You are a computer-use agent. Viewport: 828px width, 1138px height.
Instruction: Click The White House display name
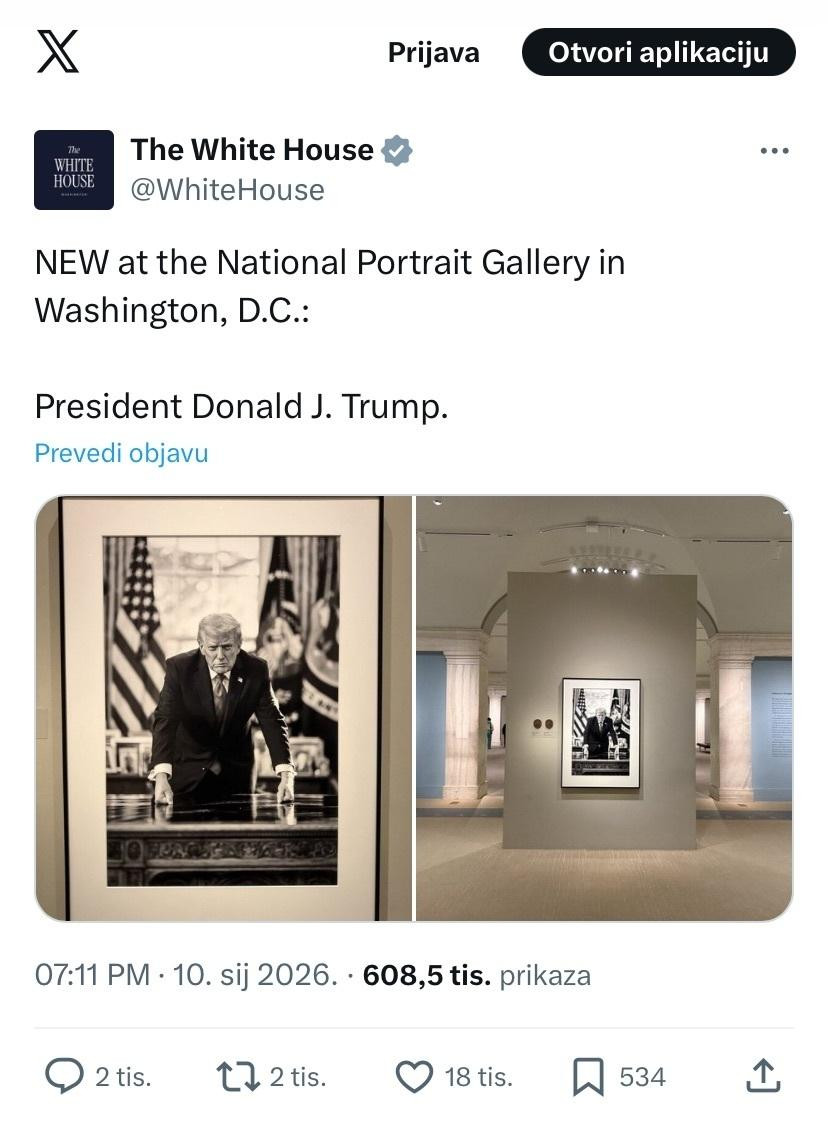click(x=252, y=150)
